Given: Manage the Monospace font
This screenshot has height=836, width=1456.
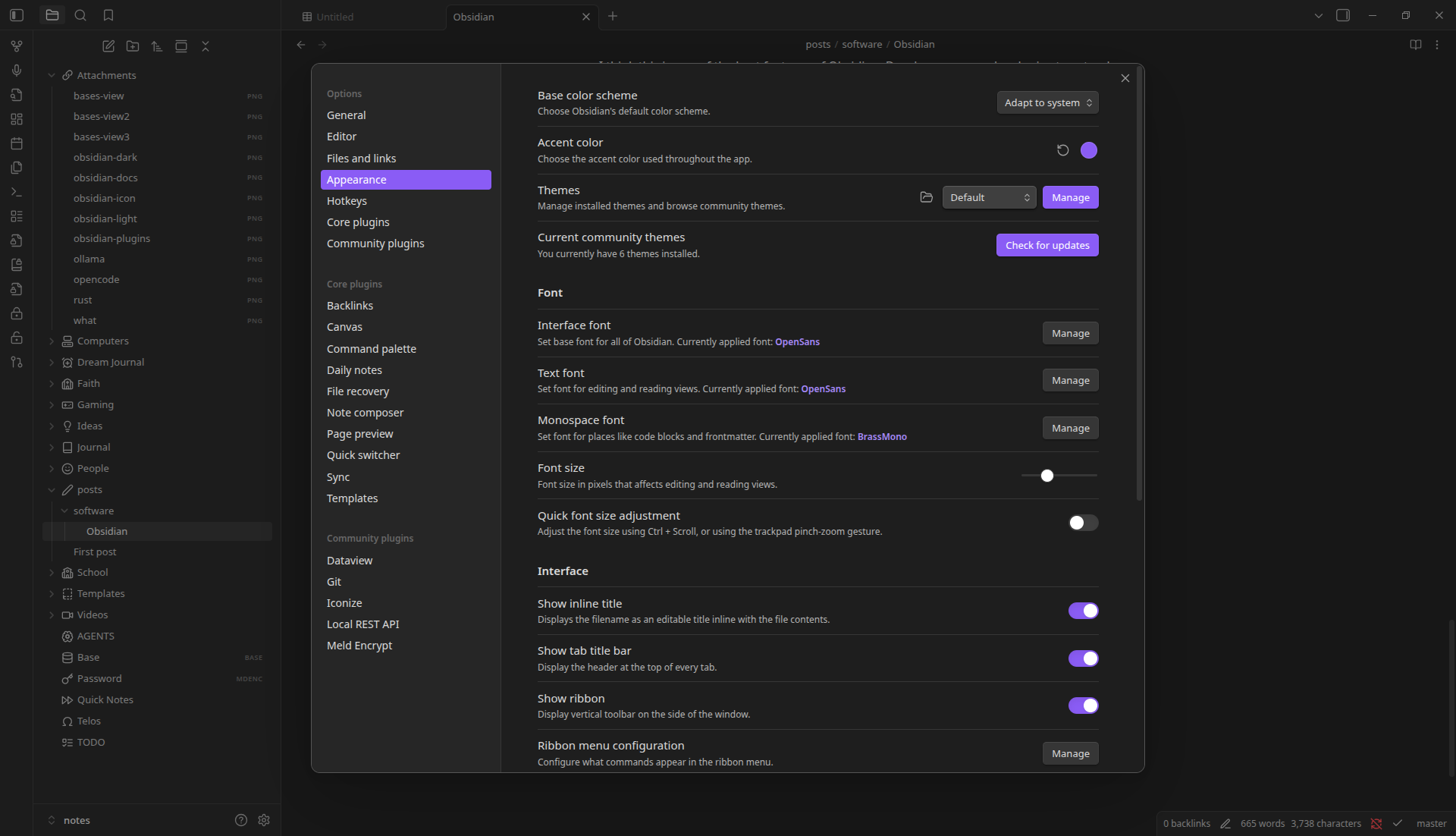Looking at the screenshot, I should [1070, 428].
